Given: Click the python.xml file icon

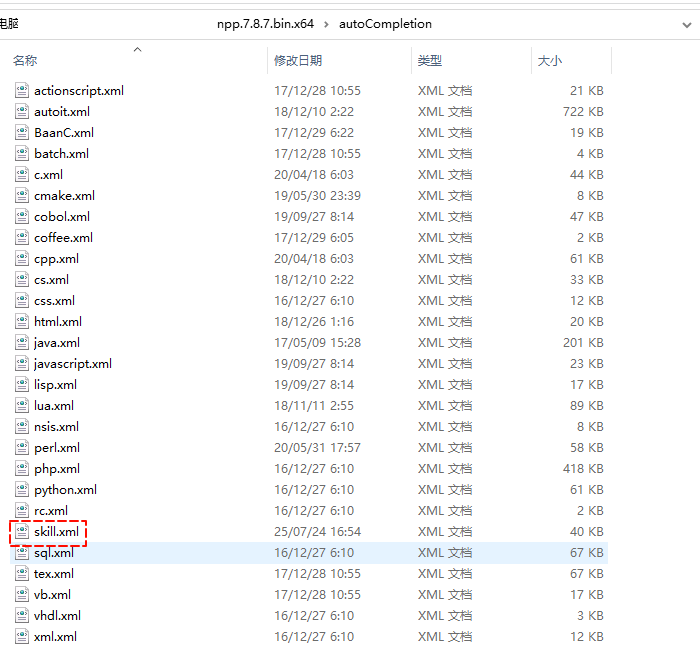Looking at the screenshot, I should click(24, 490).
